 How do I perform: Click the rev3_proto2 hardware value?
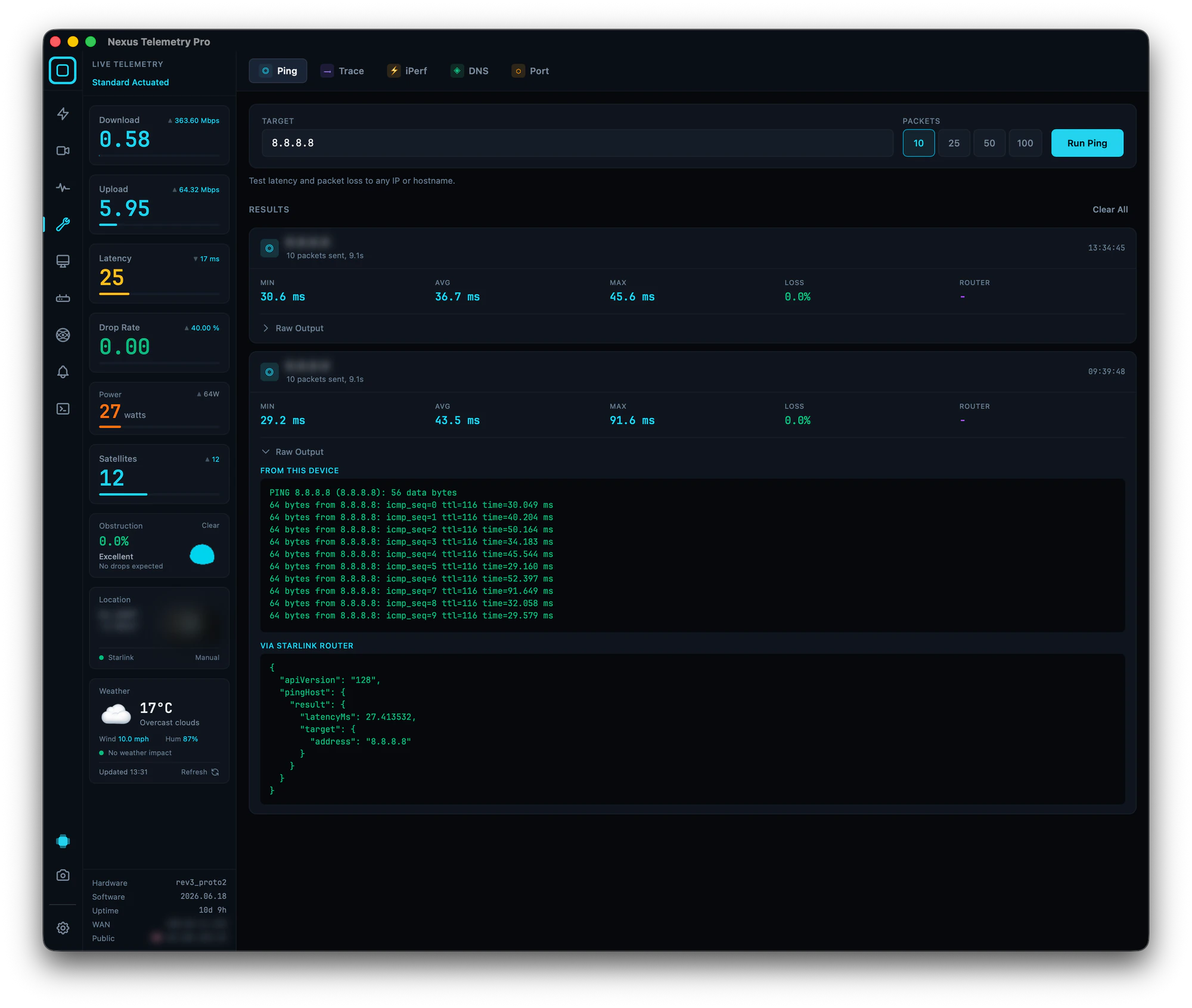point(201,882)
